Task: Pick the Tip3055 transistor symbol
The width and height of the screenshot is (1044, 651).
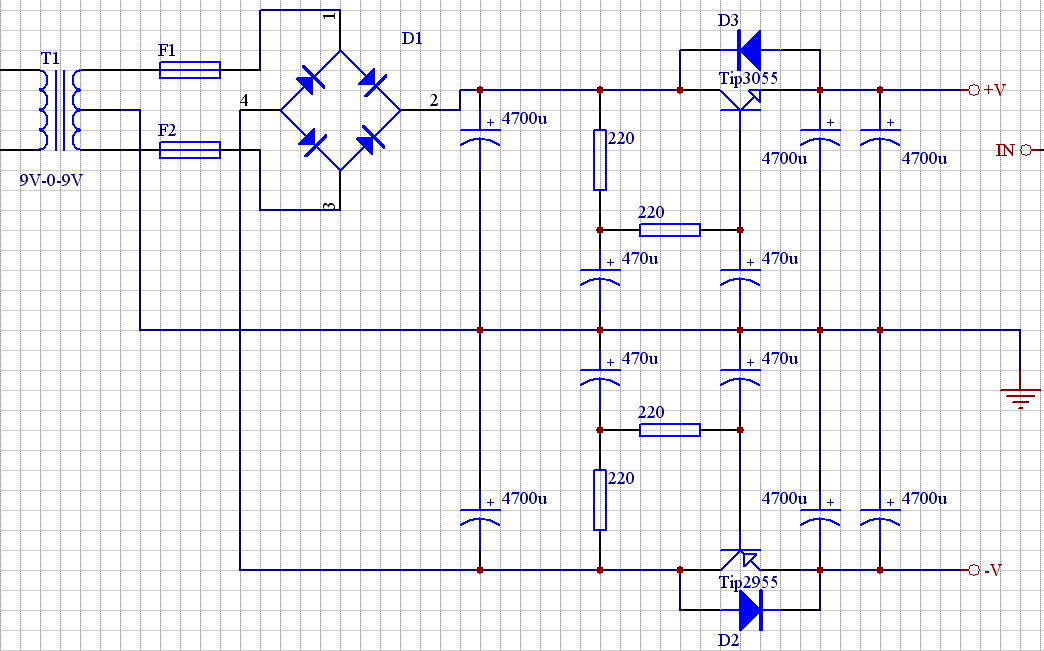Action: tap(740, 96)
